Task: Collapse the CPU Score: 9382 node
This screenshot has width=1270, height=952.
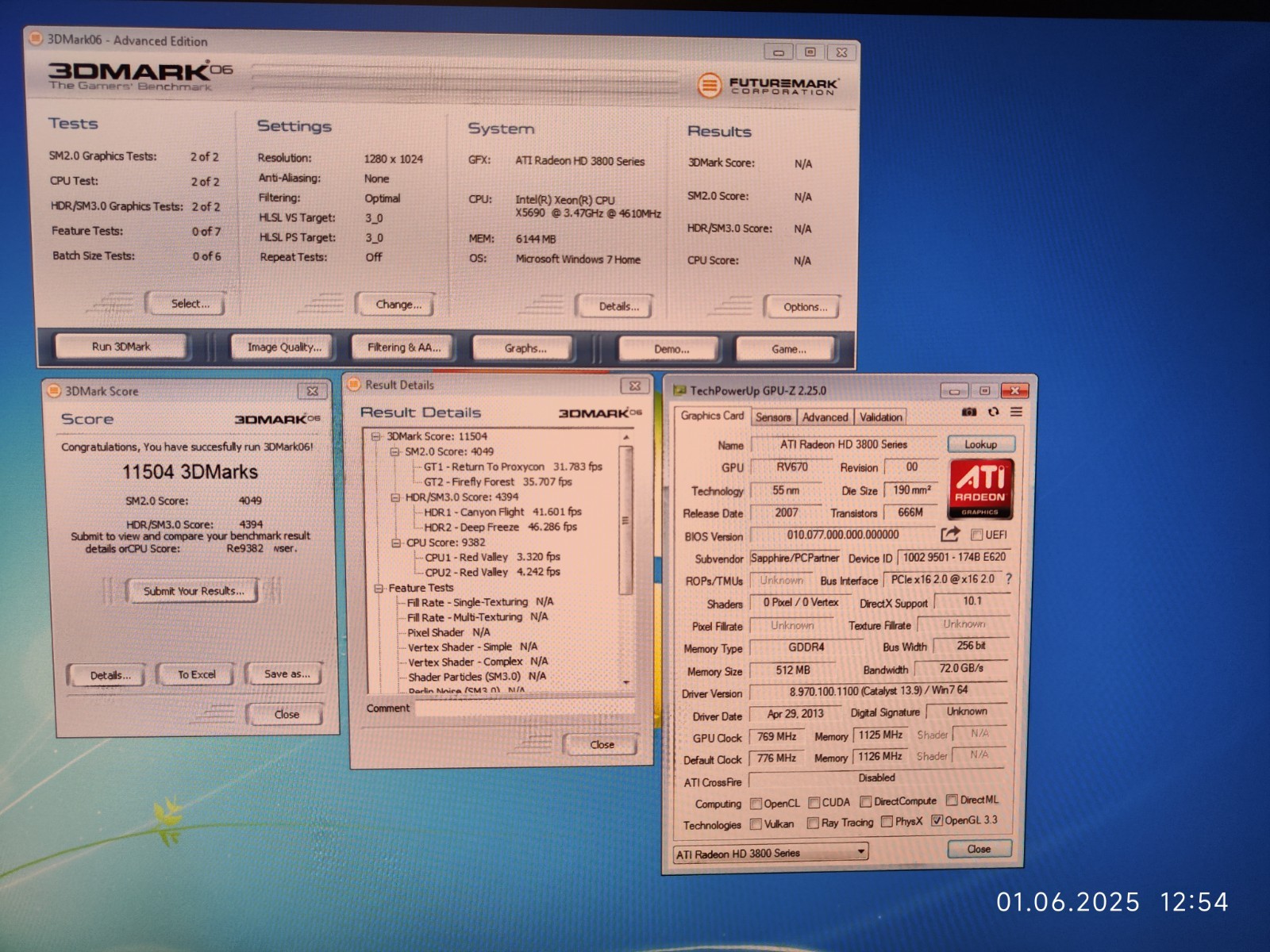Action: coord(396,543)
